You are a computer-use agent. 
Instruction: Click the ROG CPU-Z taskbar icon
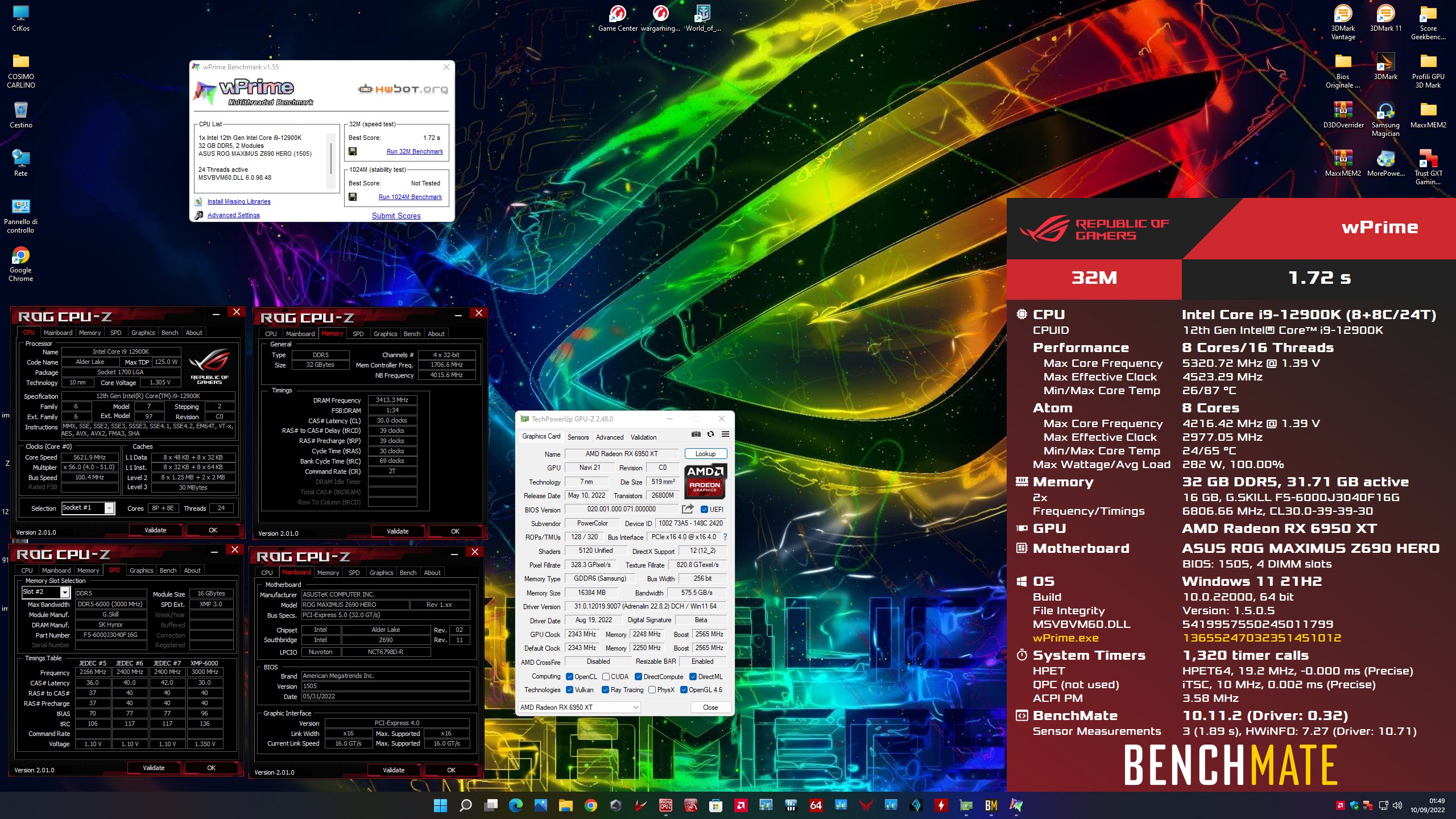(x=665, y=805)
